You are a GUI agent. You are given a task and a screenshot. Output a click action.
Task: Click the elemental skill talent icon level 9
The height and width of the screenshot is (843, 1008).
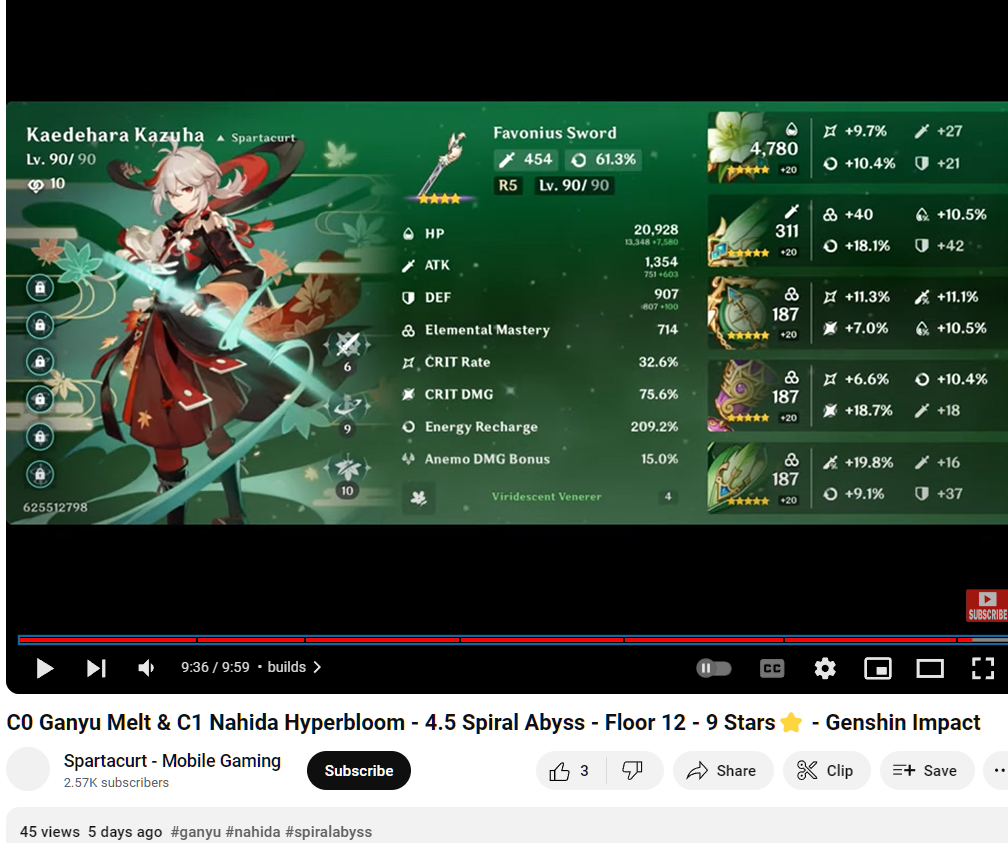click(348, 407)
